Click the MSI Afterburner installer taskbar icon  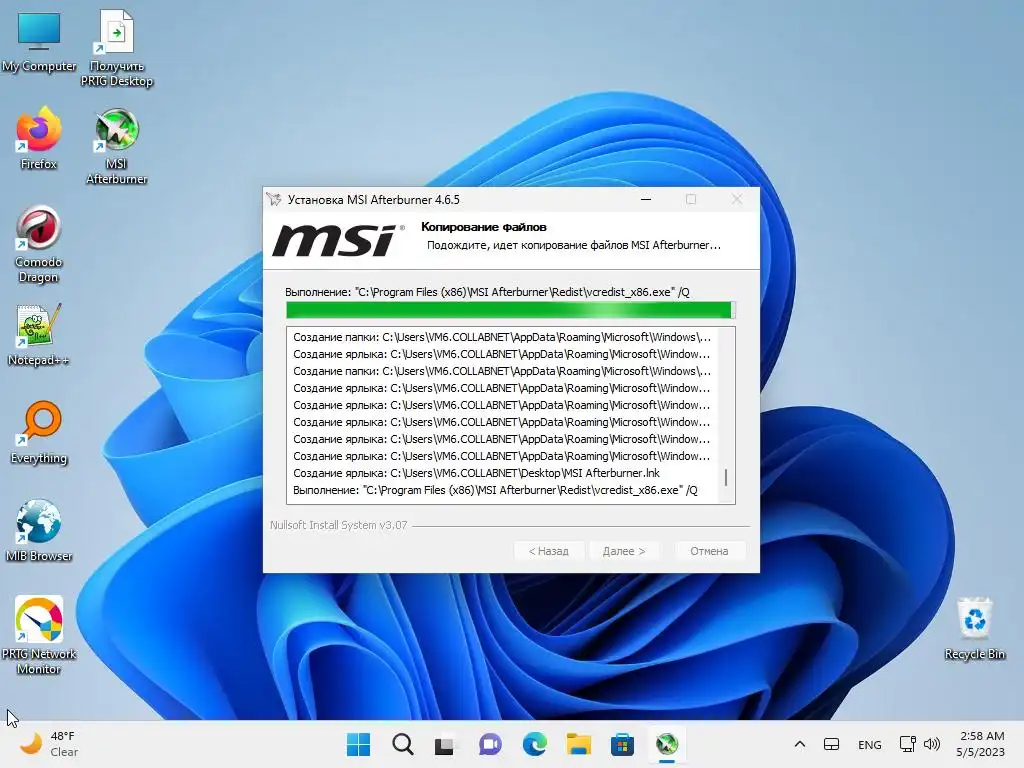tap(667, 744)
